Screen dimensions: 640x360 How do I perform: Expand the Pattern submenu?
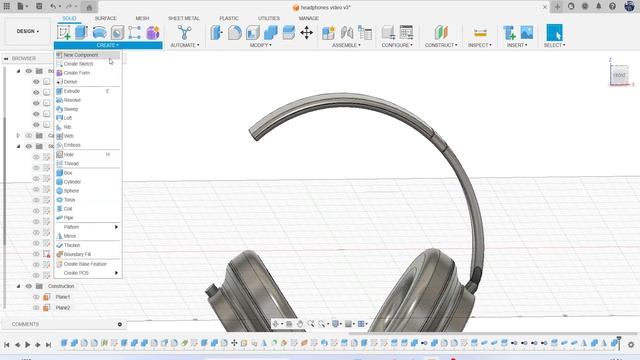pyautogui.click(x=88, y=227)
